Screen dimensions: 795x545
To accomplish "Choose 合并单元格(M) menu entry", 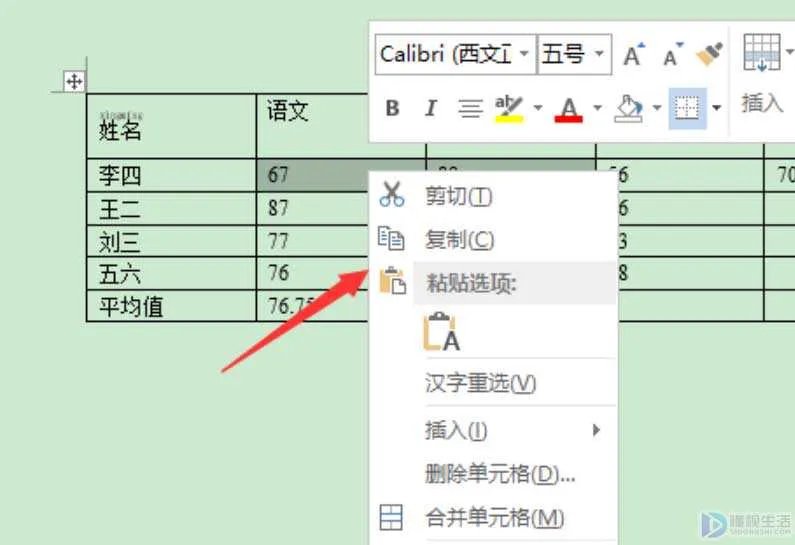I will tap(493, 518).
